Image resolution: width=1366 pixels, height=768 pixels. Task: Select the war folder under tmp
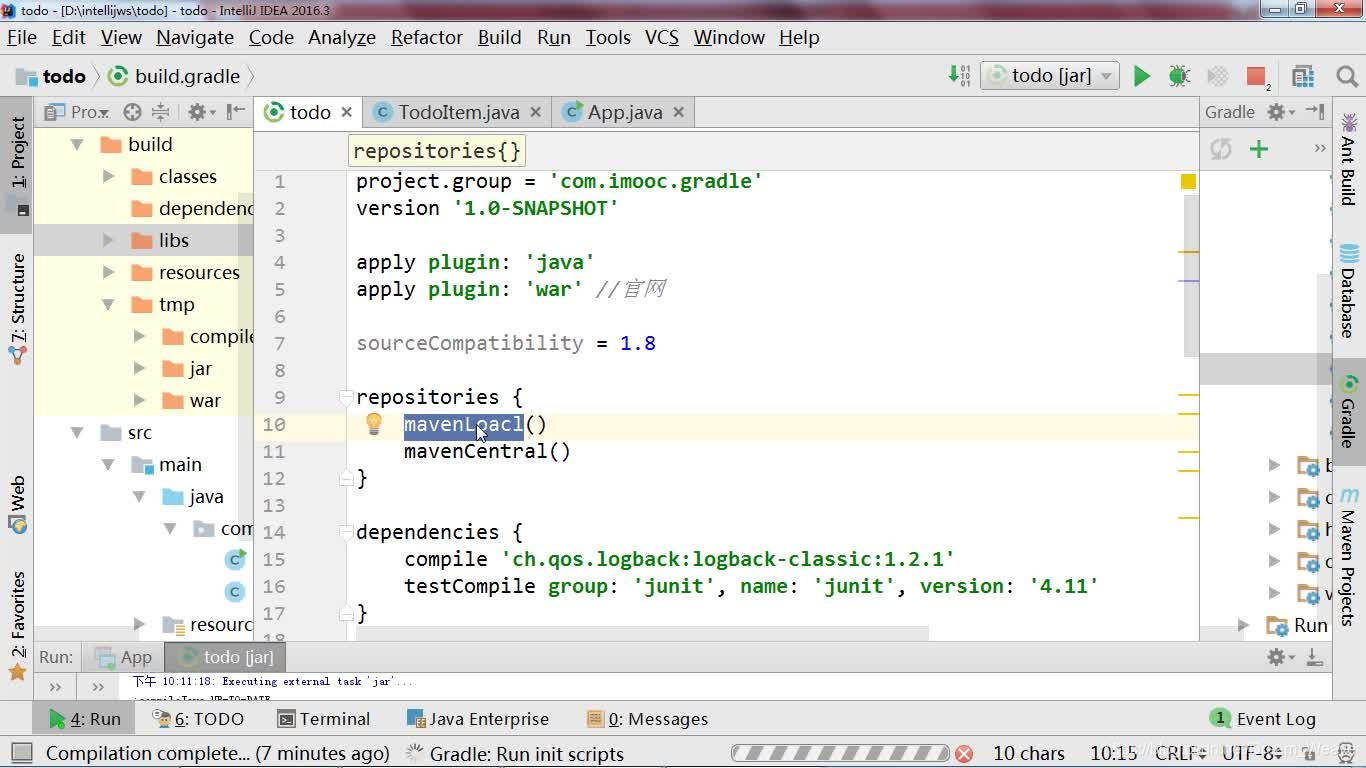(205, 401)
